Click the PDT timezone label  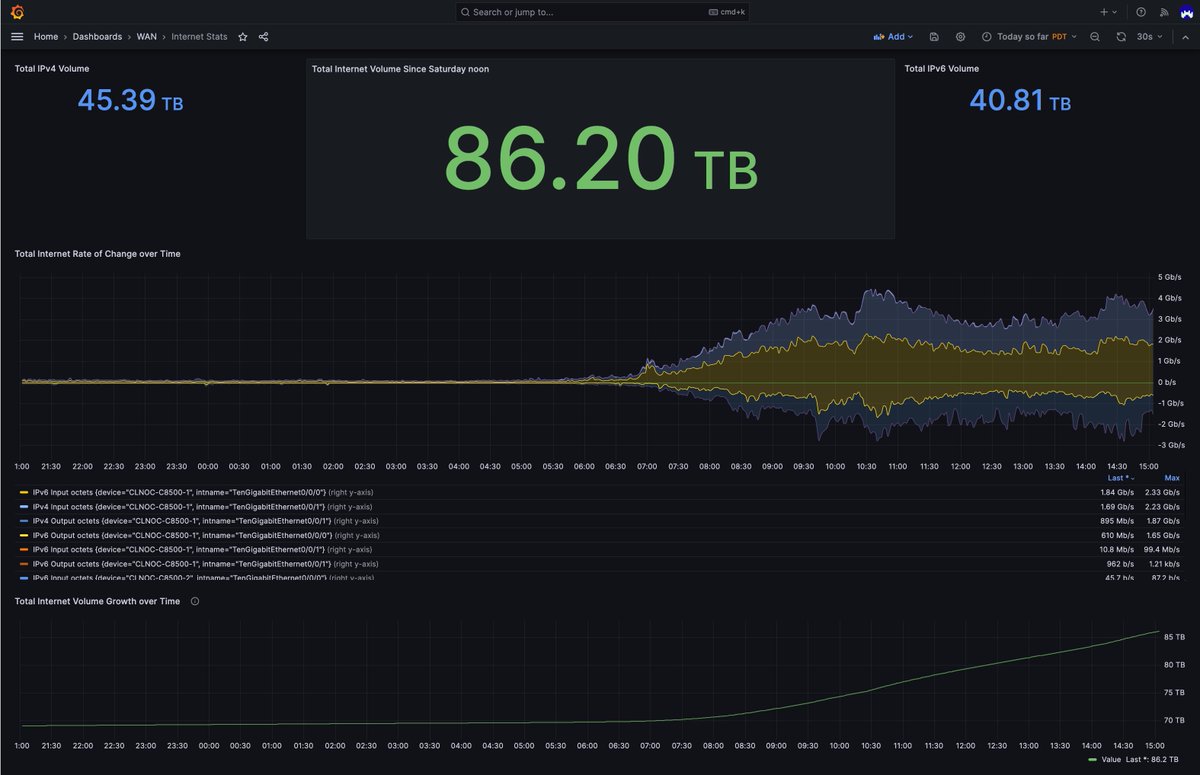[x=1059, y=36]
